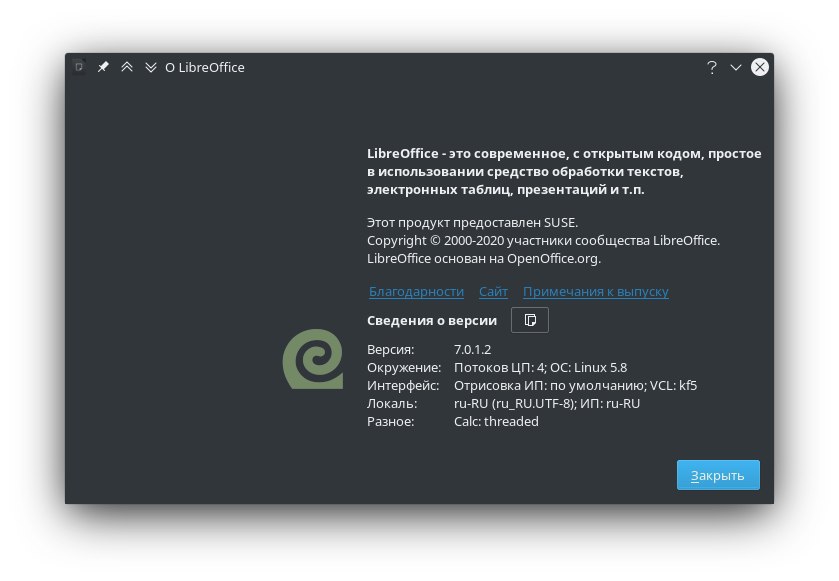This screenshot has width=839, height=581.
Task: Toggle keep-above with double up-arrow icon
Action: pos(127,67)
